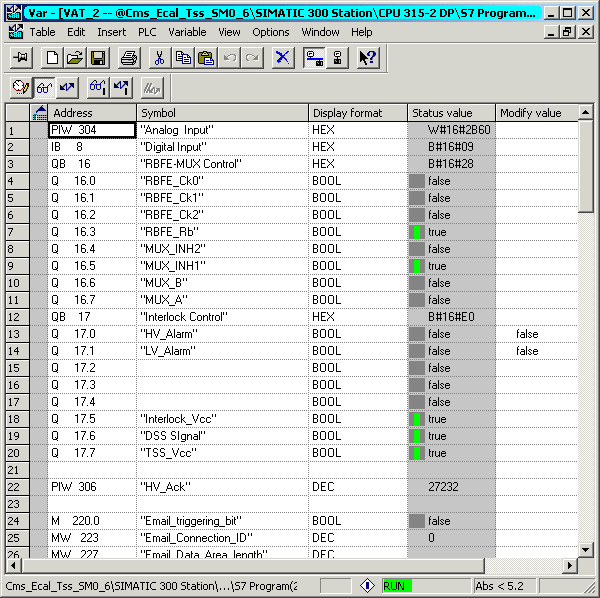Set the trigger with clock icon
The image size is (600, 598).
click(x=21, y=88)
